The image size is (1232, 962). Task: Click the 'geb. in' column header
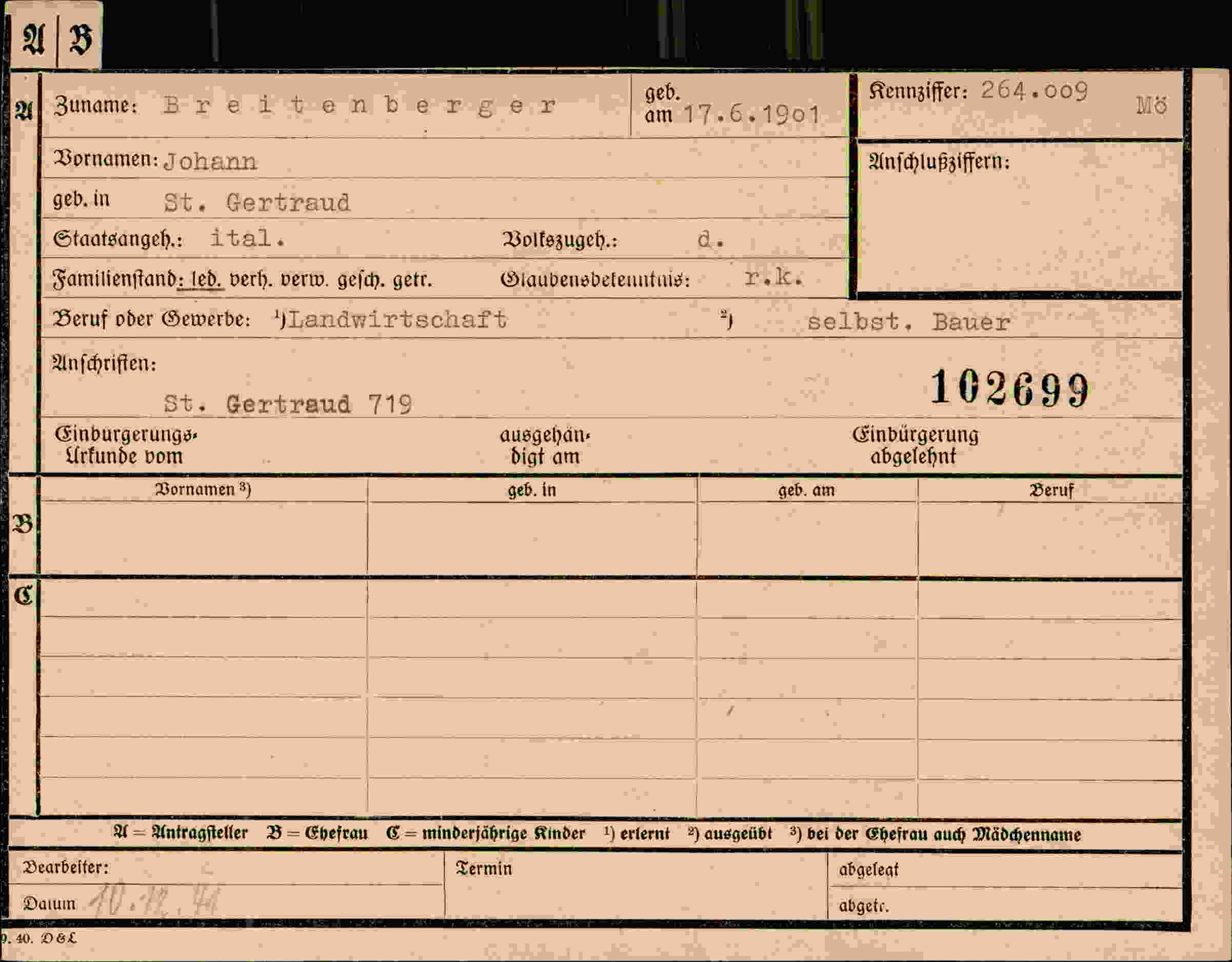[531, 489]
